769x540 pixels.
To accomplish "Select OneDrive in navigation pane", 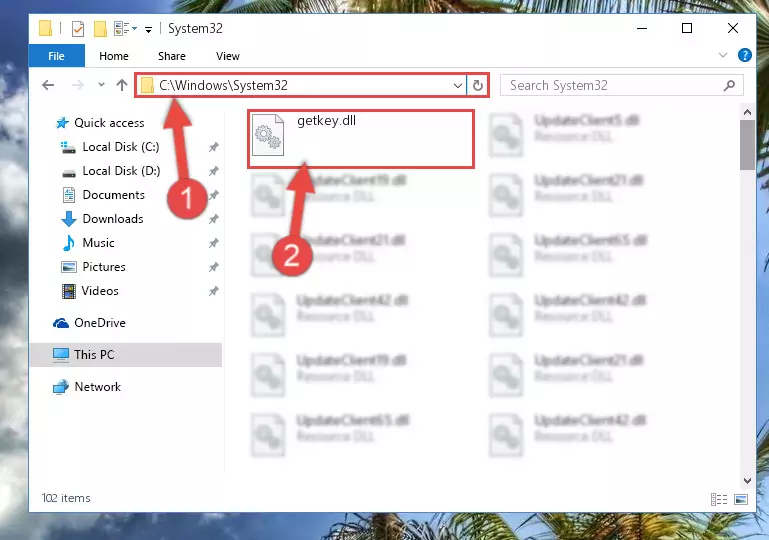I will pos(100,323).
